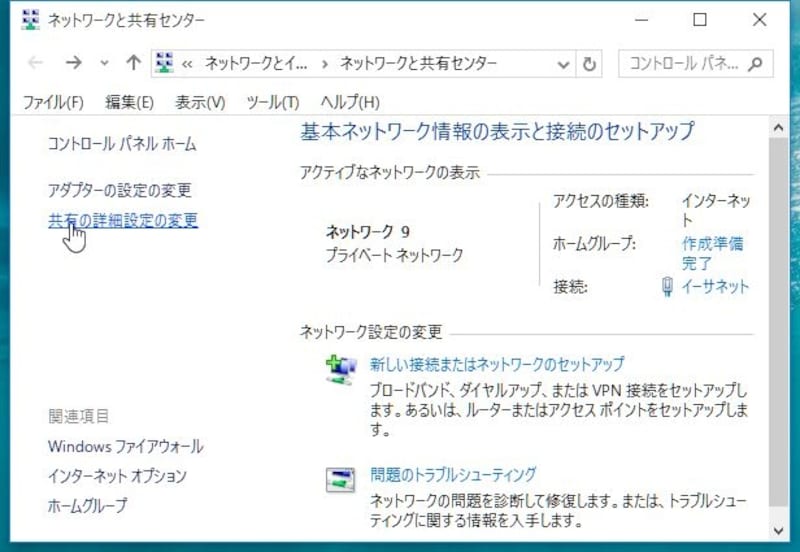Go up one level with the up arrow
The height and width of the screenshot is (552, 800).
tap(134, 63)
